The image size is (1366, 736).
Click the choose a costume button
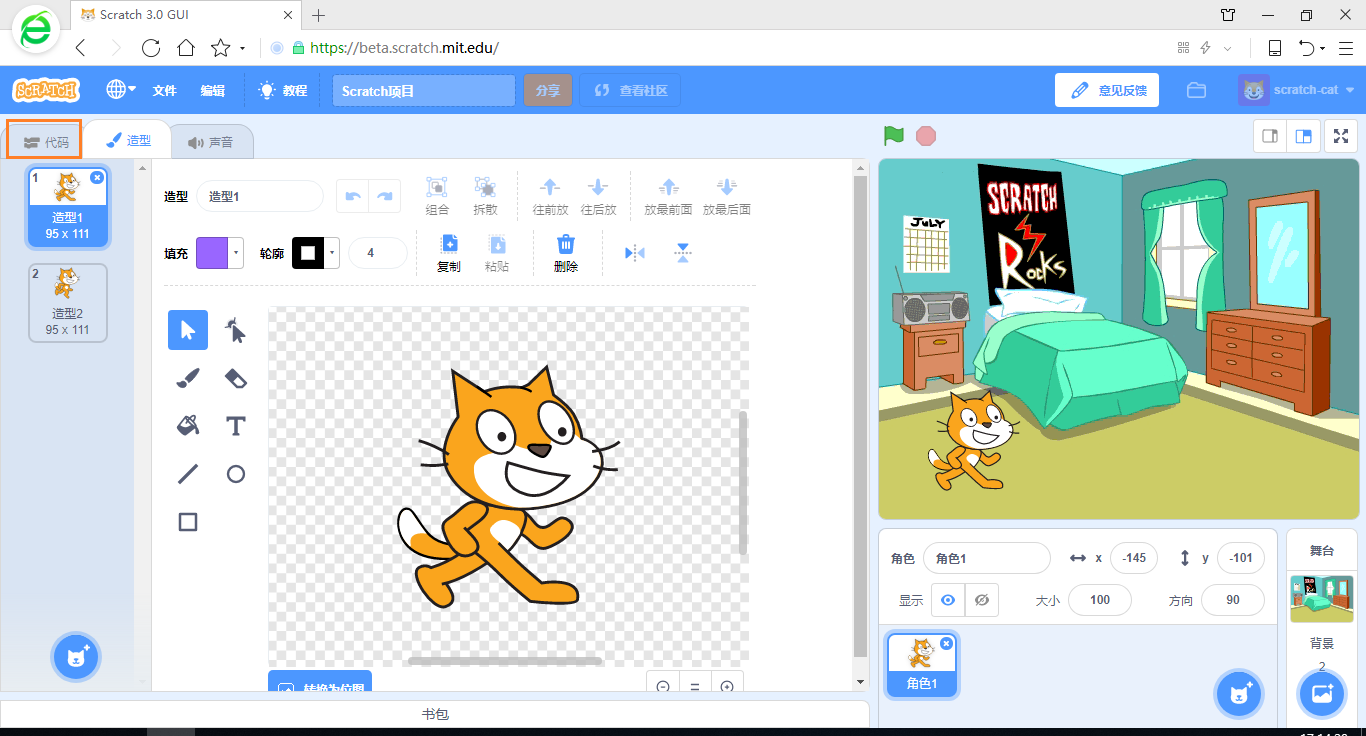[76, 657]
